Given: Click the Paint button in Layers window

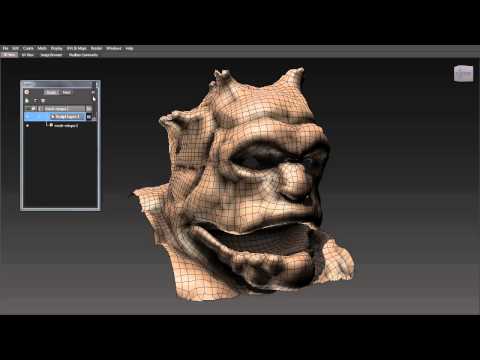Looking at the screenshot, I should (67, 92).
